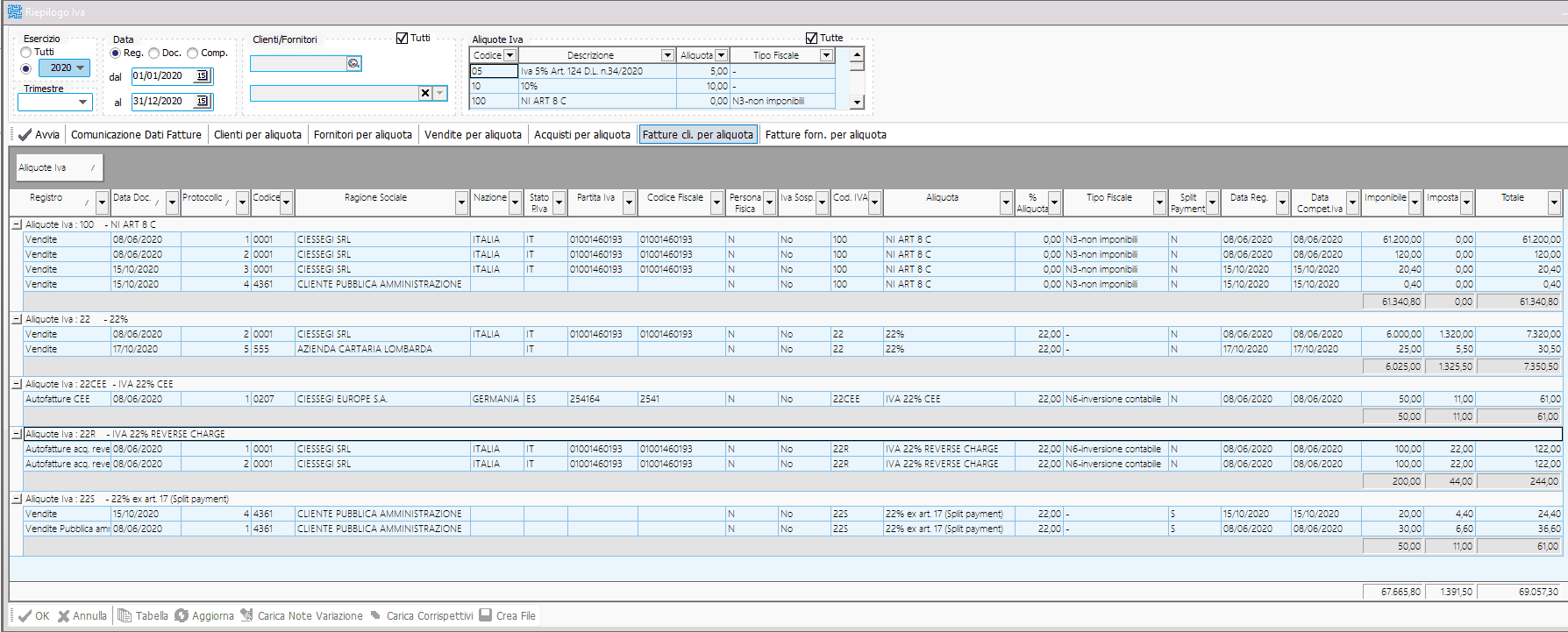Open the Comunicazione Dati Fatture tab

[x=136, y=135]
